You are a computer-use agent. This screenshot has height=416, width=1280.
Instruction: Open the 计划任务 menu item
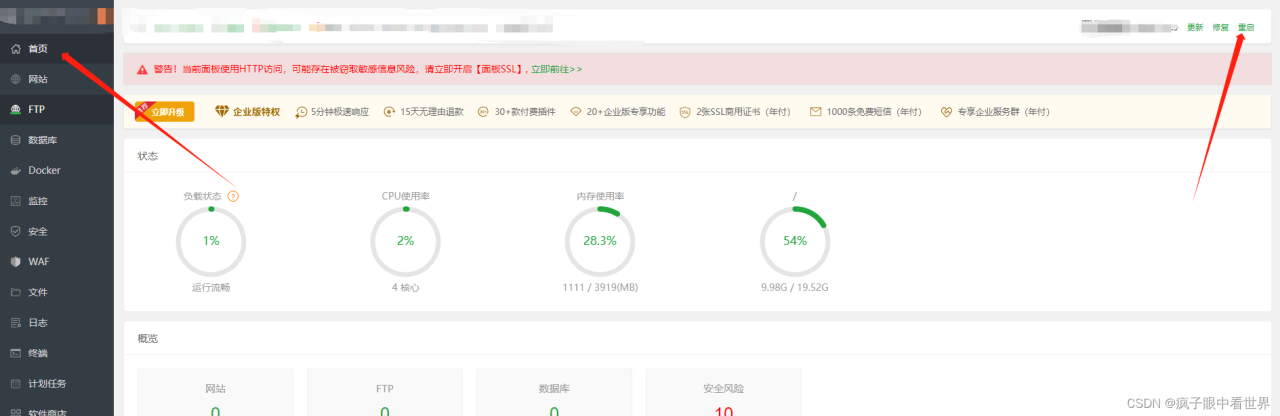(57, 384)
